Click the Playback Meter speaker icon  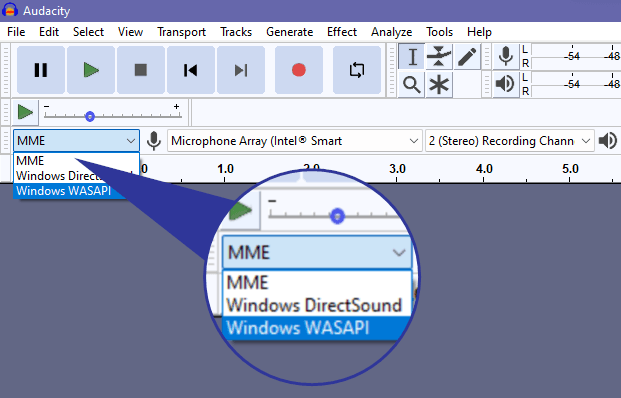(506, 84)
